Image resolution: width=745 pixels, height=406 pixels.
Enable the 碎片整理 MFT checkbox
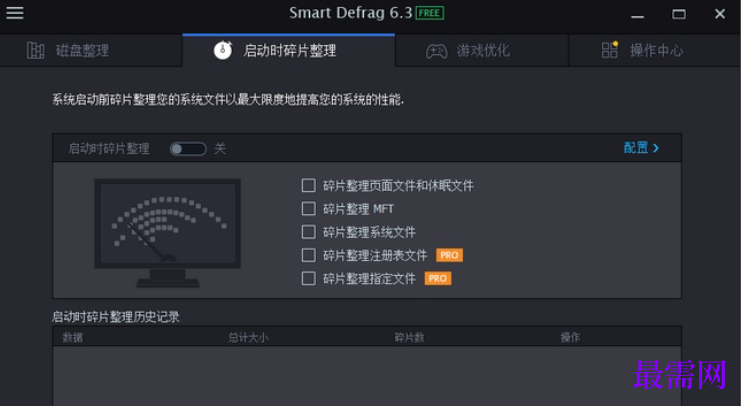[x=309, y=208]
